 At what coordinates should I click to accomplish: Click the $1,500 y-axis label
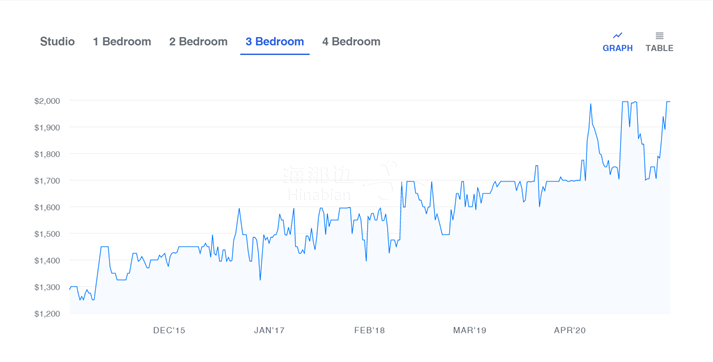tap(47, 234)
